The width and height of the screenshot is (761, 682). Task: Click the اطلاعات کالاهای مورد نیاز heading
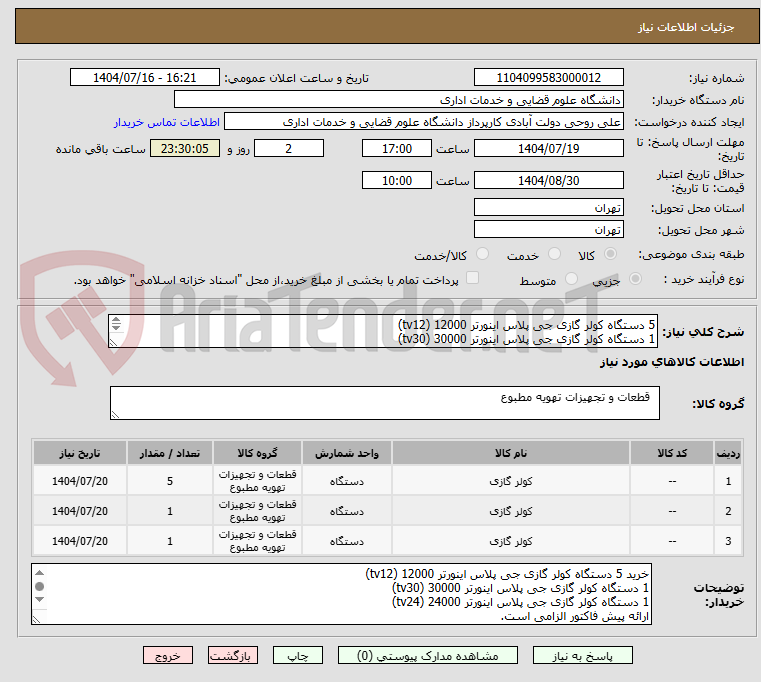pyautogui.click(x=672, y=362)
